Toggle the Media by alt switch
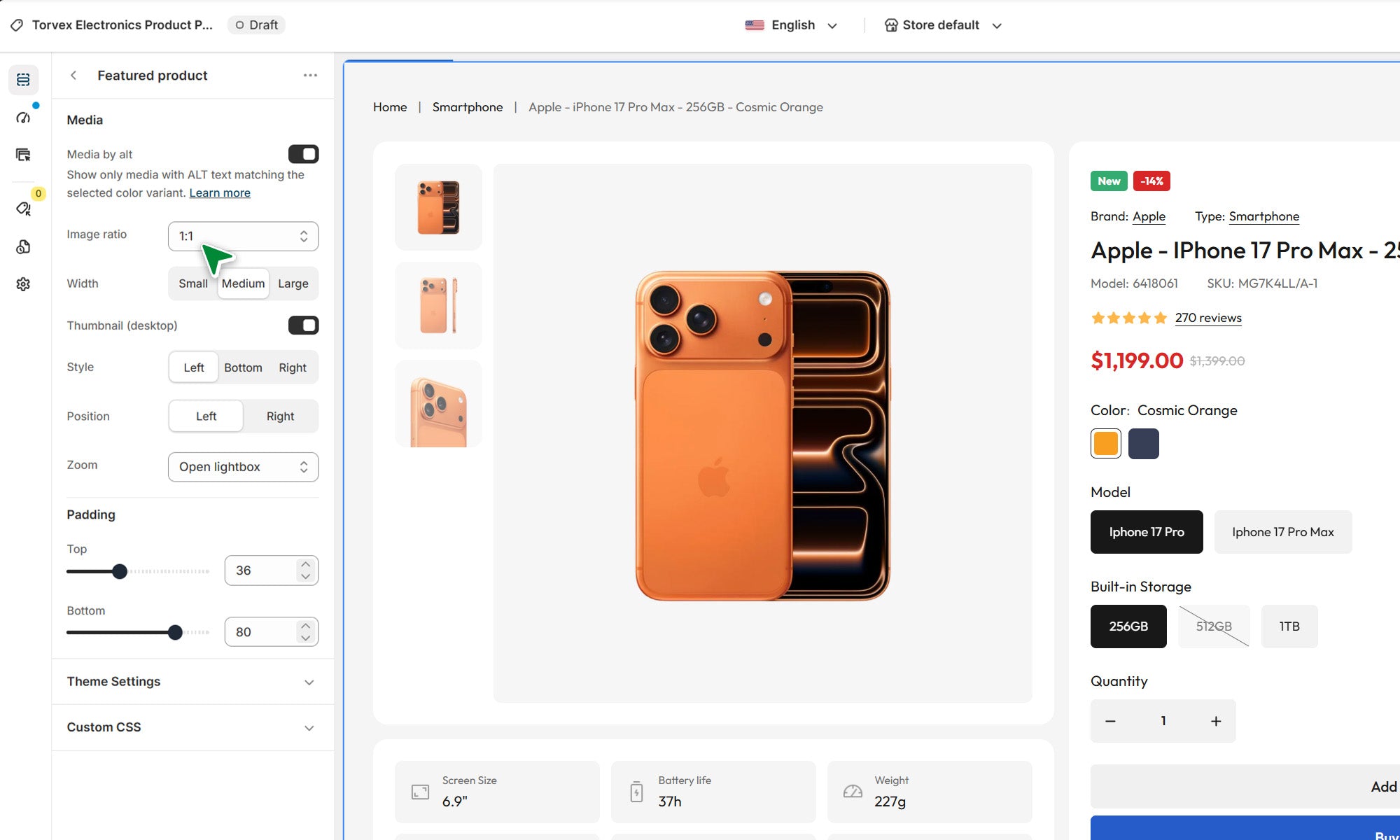The height and width of the screenshot is (840, 1400). coord(303,154)
